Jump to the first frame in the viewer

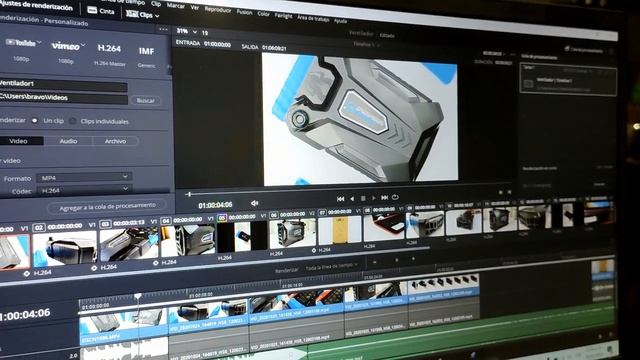(x=340, y=199)
